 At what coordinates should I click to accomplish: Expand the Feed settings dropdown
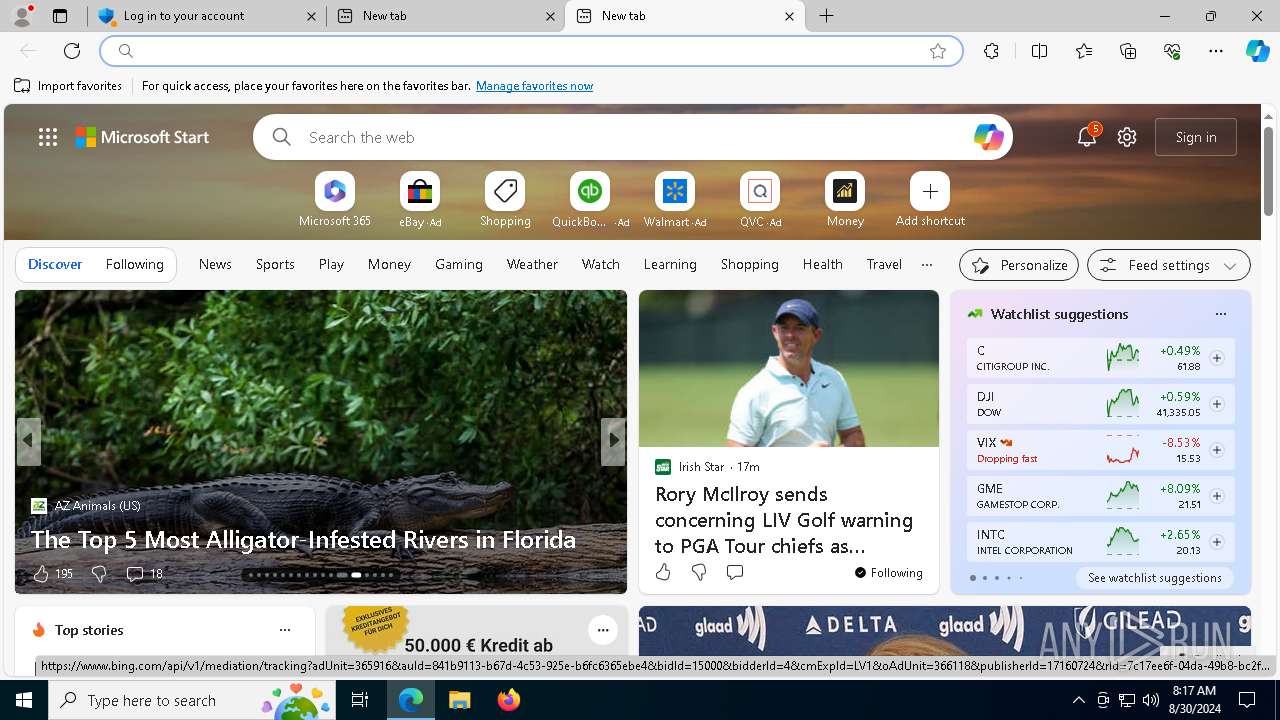coord(1169,265)
